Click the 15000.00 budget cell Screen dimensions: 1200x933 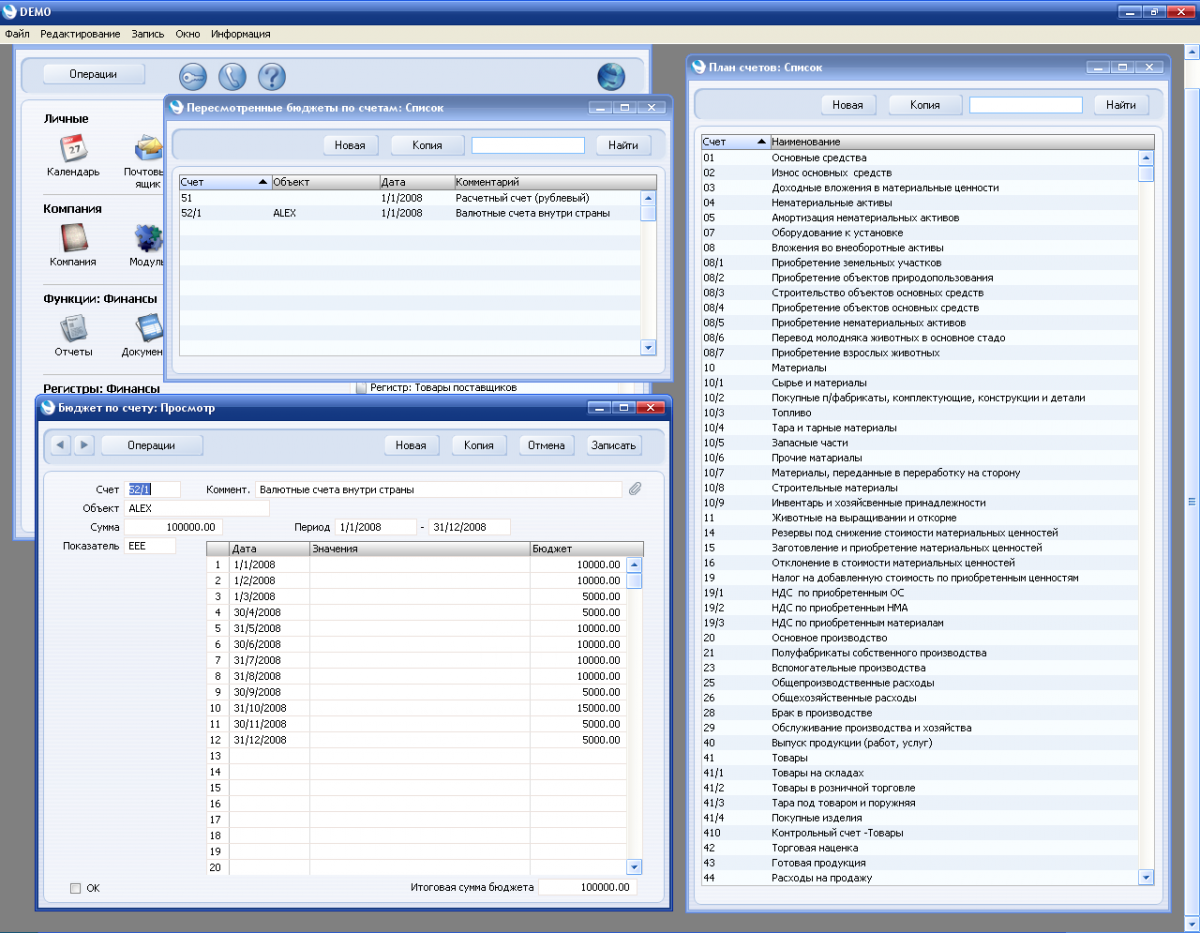pos(578,707)
